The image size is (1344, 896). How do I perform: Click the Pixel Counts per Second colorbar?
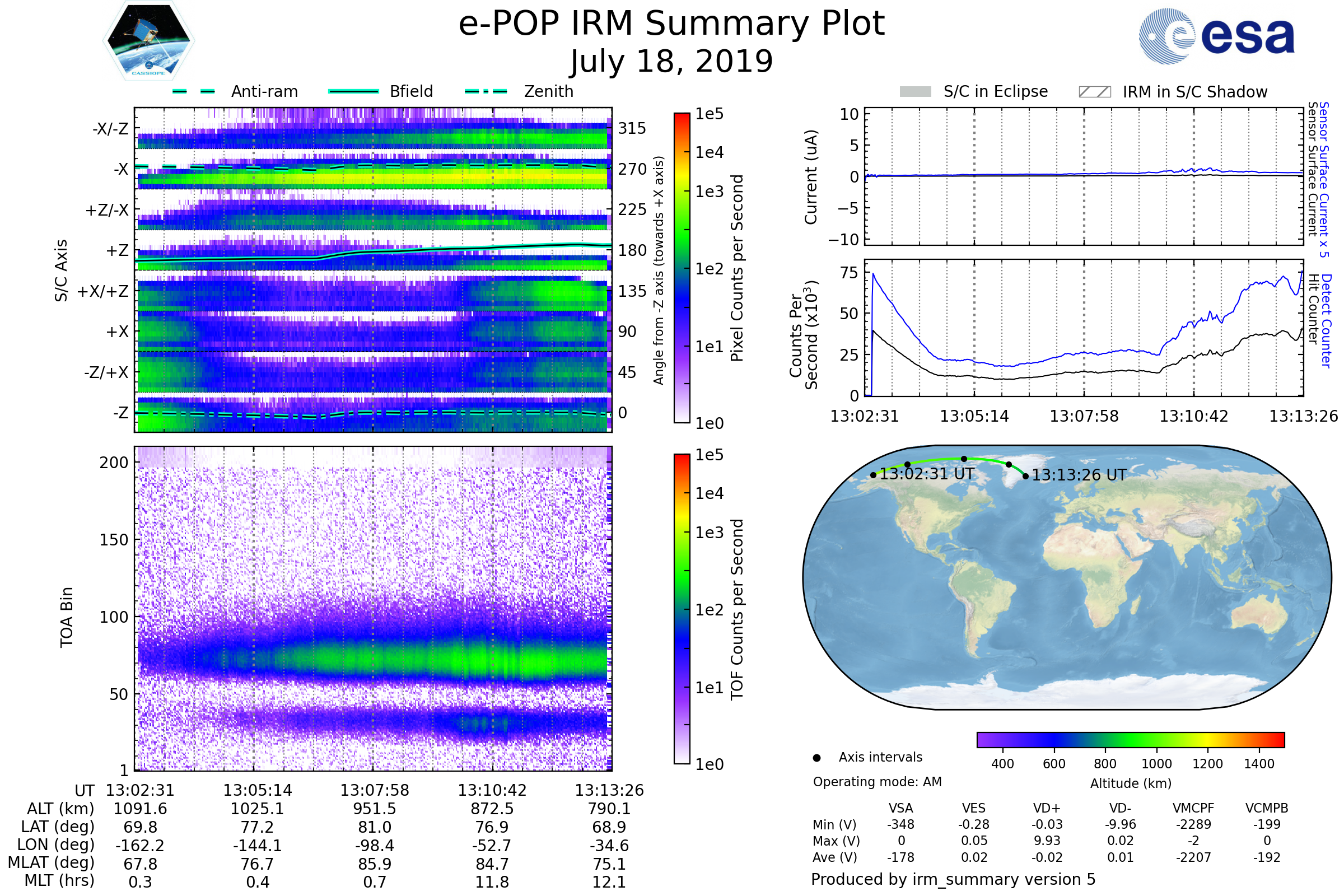point(682,268)
